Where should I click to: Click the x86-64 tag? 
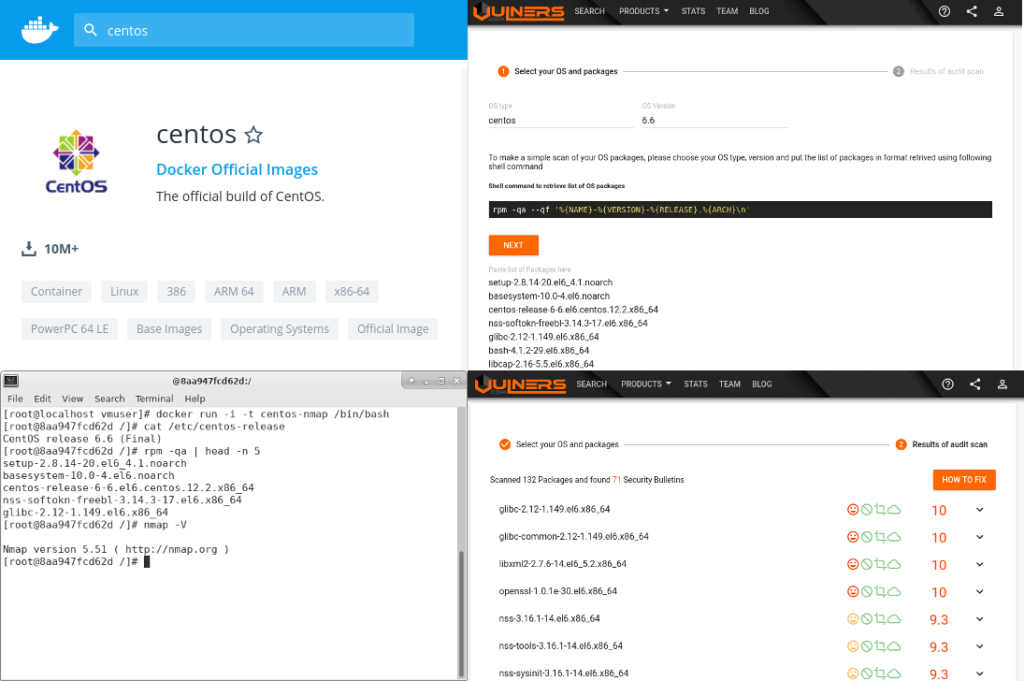tap(351, 292)
